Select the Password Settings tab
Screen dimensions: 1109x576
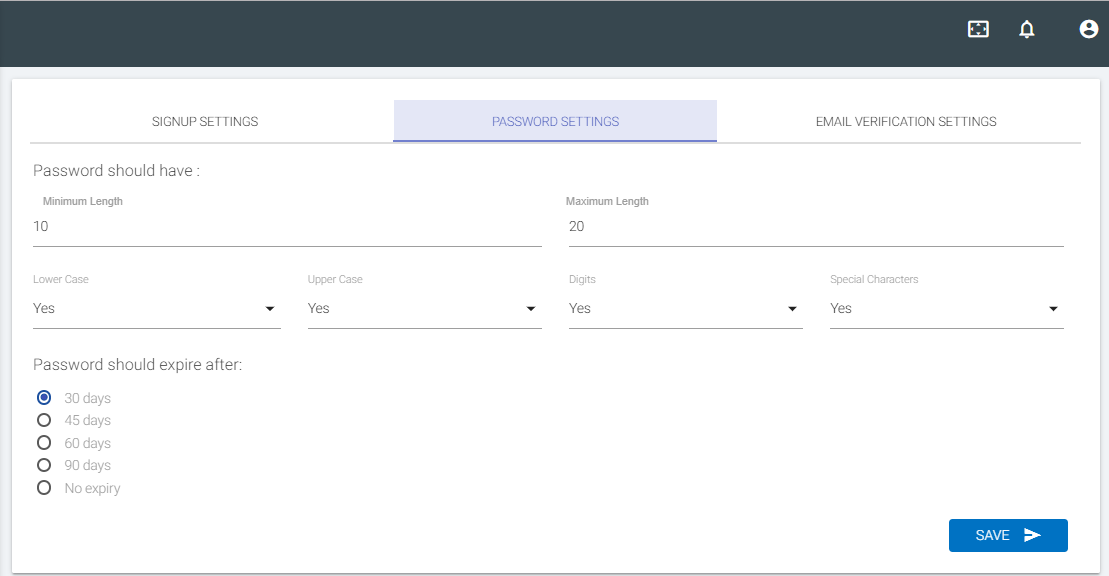coord(555,121)
